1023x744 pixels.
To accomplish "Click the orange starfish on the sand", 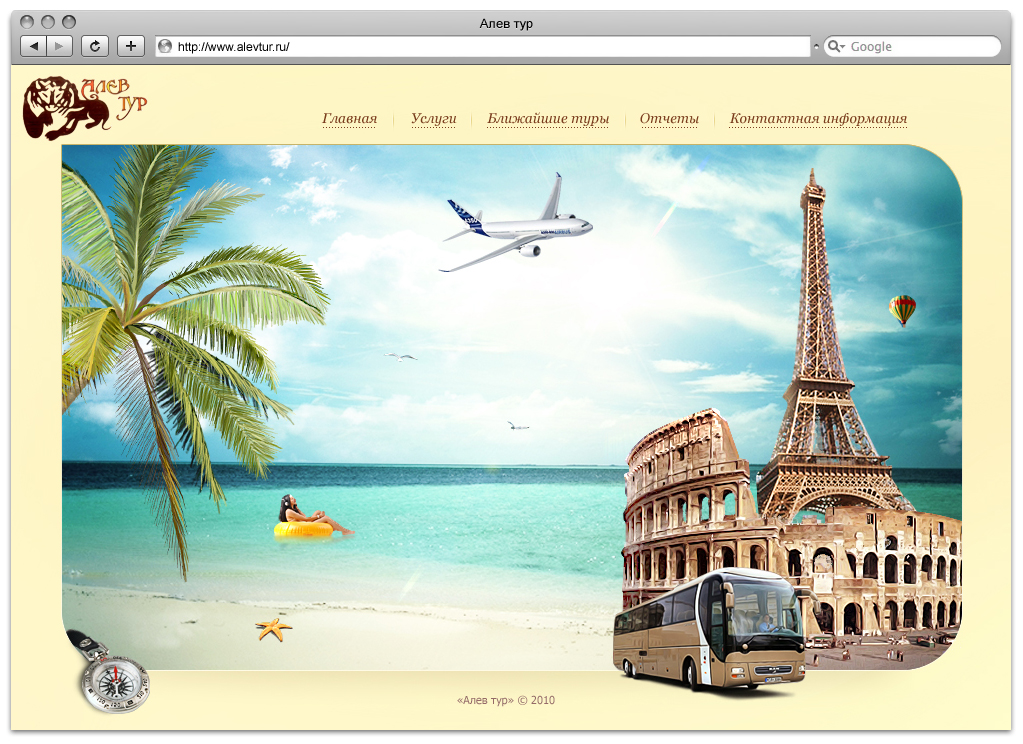I will pos(273,629).
